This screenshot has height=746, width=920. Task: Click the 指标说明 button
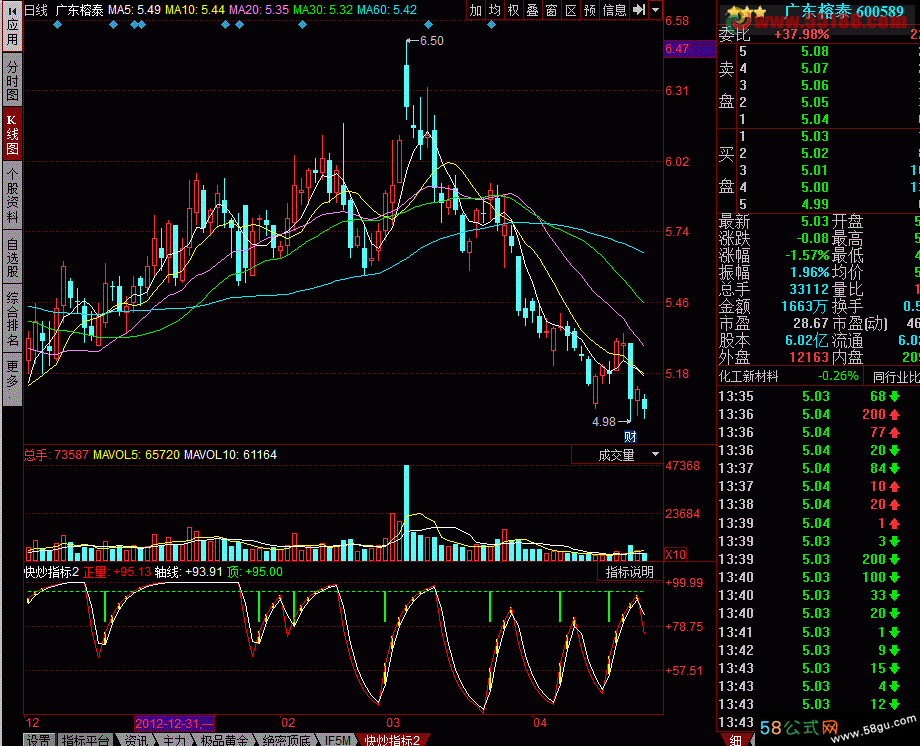[x=629, y=572]
